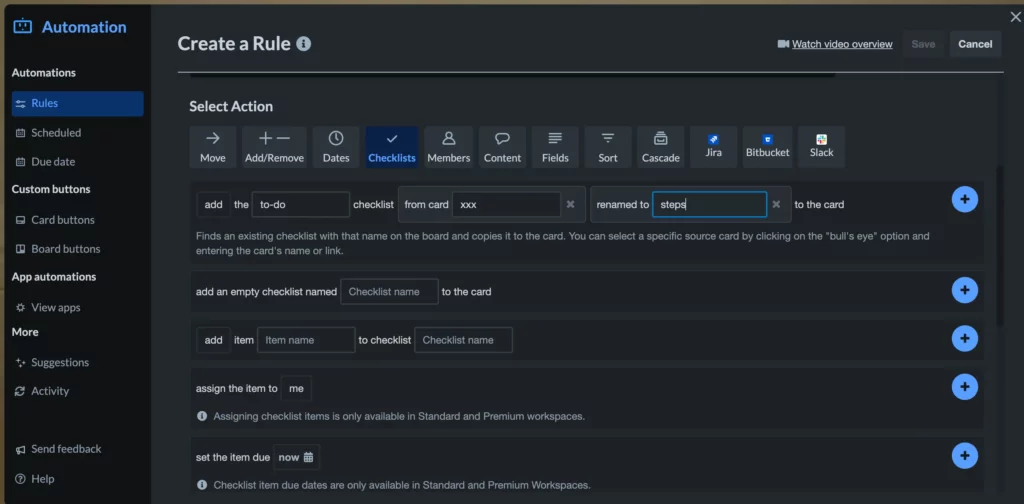Click the empty checklist name field
Image resolution: width=1024 pixels, height=504 pixels.
point(389,292)
